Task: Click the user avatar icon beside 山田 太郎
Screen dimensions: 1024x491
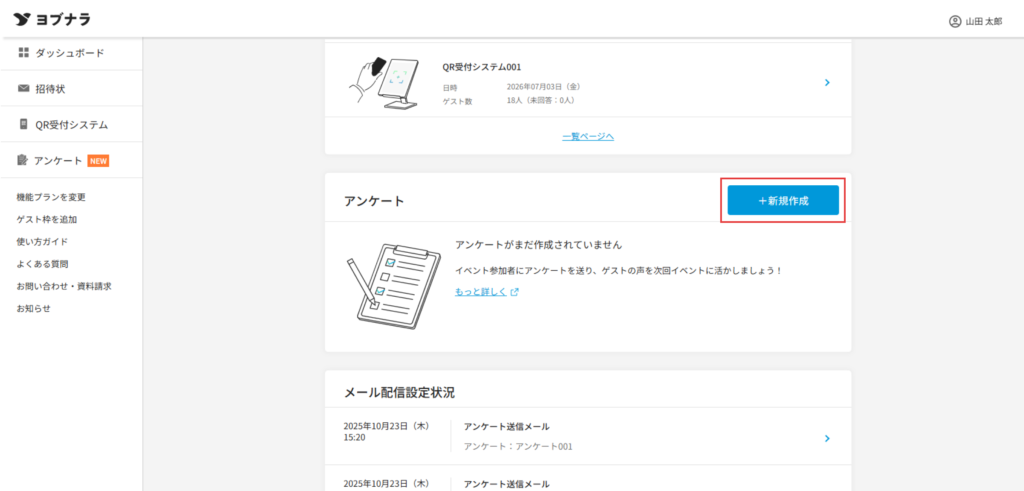Action: pyautogui.click(x=954, y=21)
